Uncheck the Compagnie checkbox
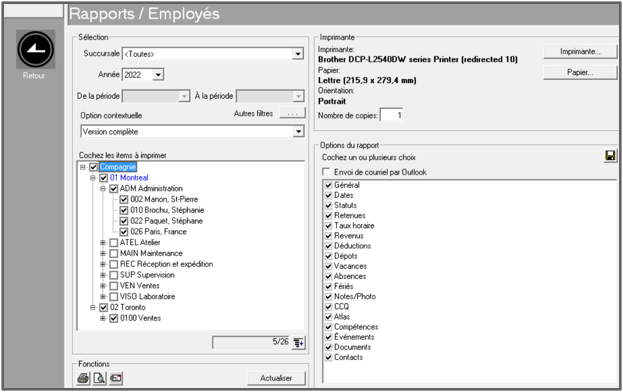623x392 pixels. point(93,167)
